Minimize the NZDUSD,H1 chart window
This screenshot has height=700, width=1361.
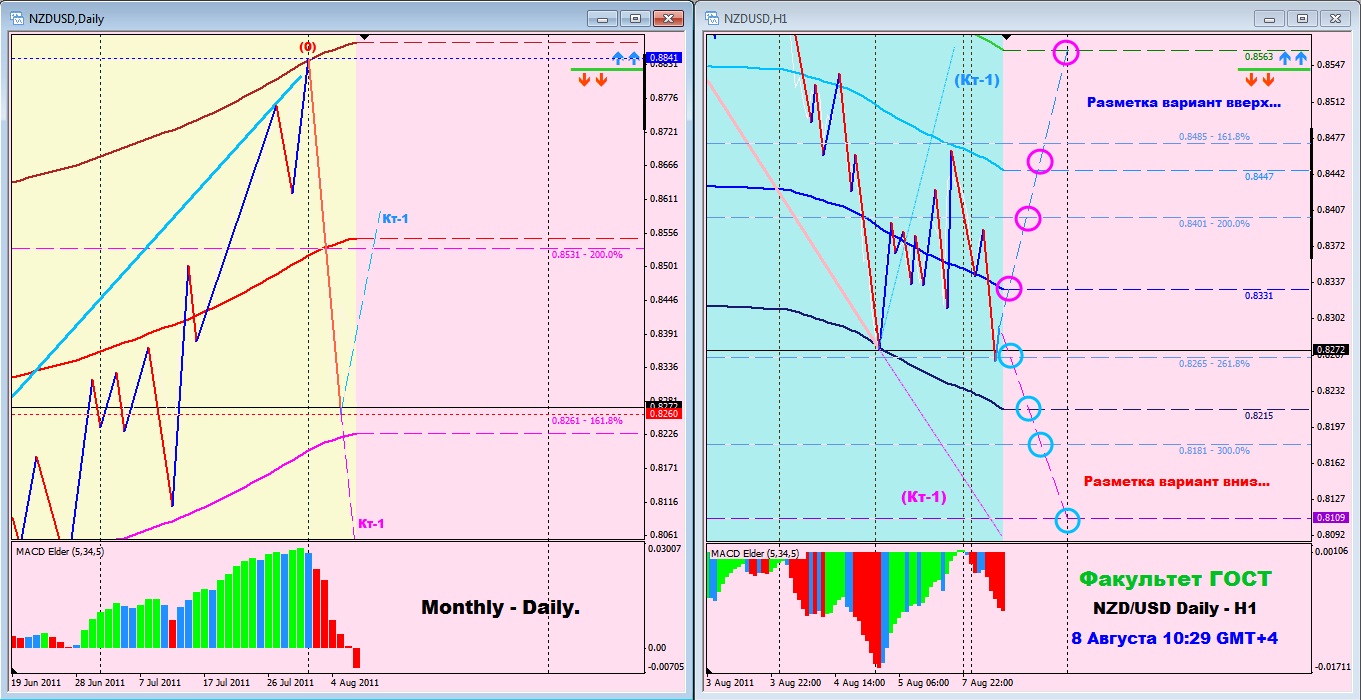pyautogui.click(x=1268, y=18)
